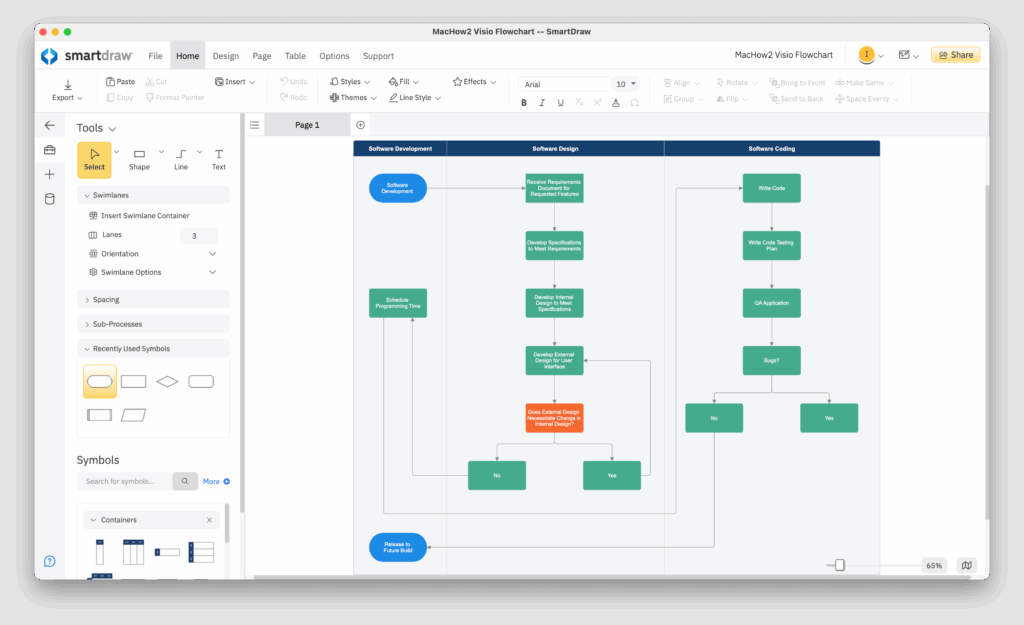Image resolution: width=1024 pixels, height=625 pixels.
Task: Expand the Sub-Processes section
Action: click(x=153, y=324)
